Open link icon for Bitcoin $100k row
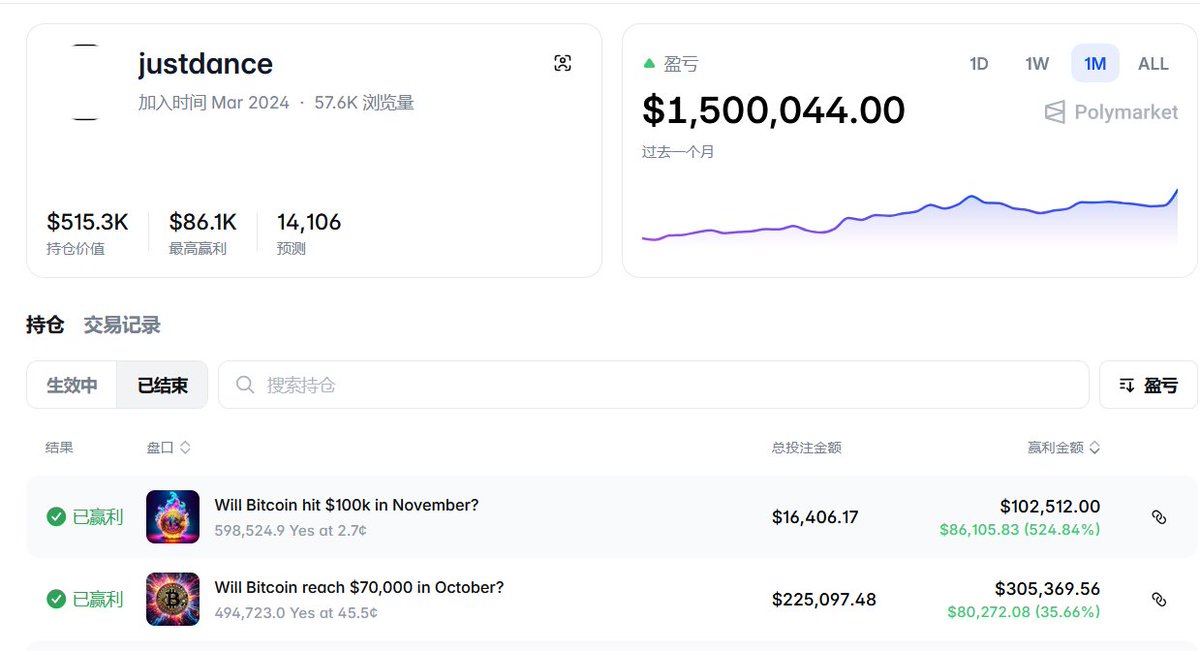 click(x=1159, y=517)
